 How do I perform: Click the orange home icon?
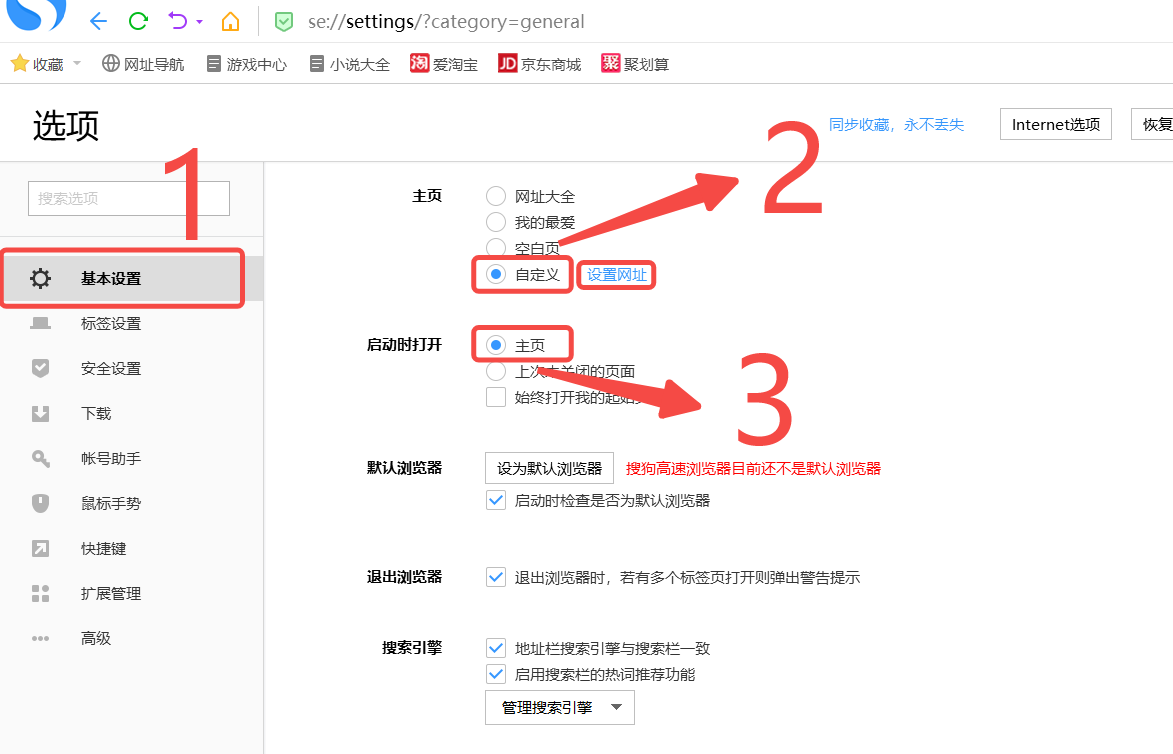[x=231, y=21]
